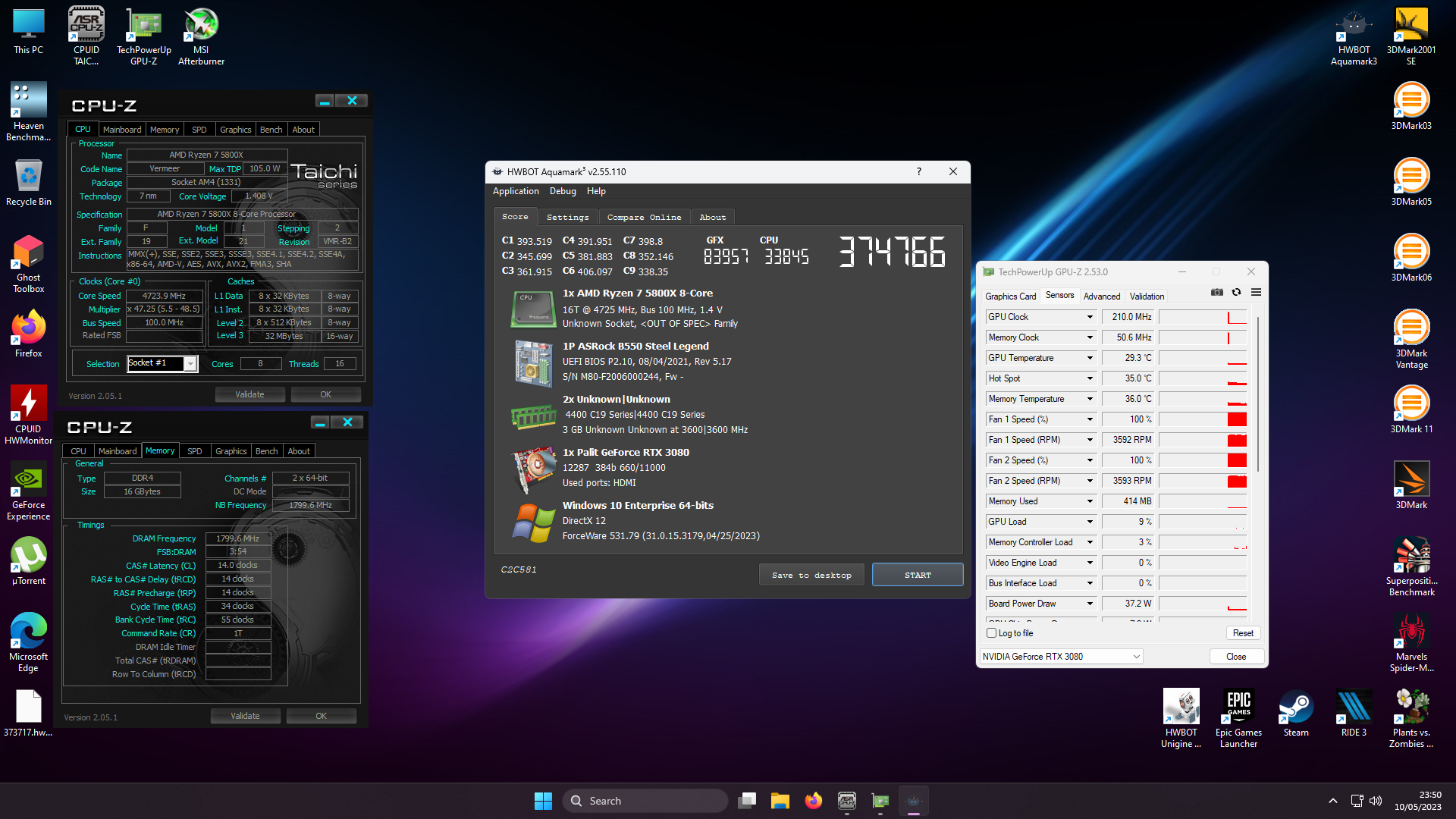1456x819 pixels.
Task: Open File Explorer from taskbar
Action: pos(780,801)
